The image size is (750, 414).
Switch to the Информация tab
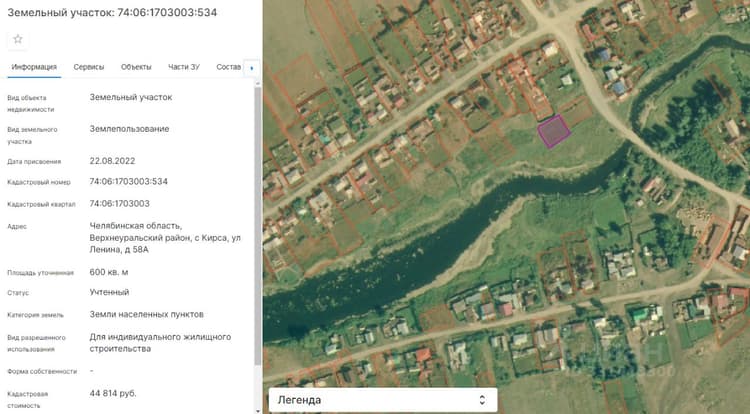[x=34, y=67]
